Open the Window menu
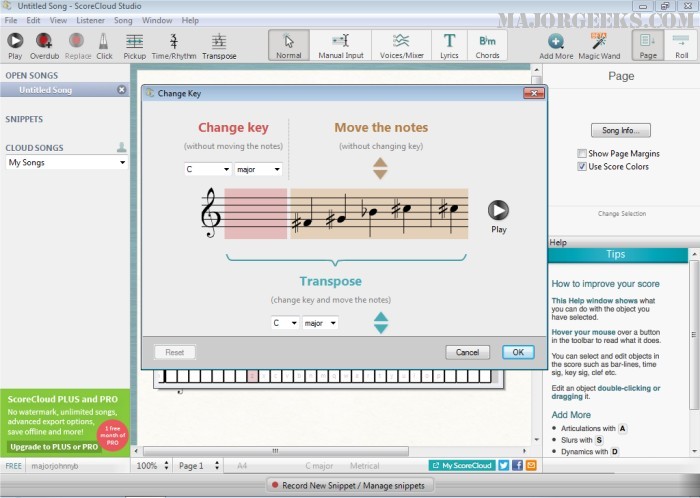700x498 pixels. tap(157, 20)
